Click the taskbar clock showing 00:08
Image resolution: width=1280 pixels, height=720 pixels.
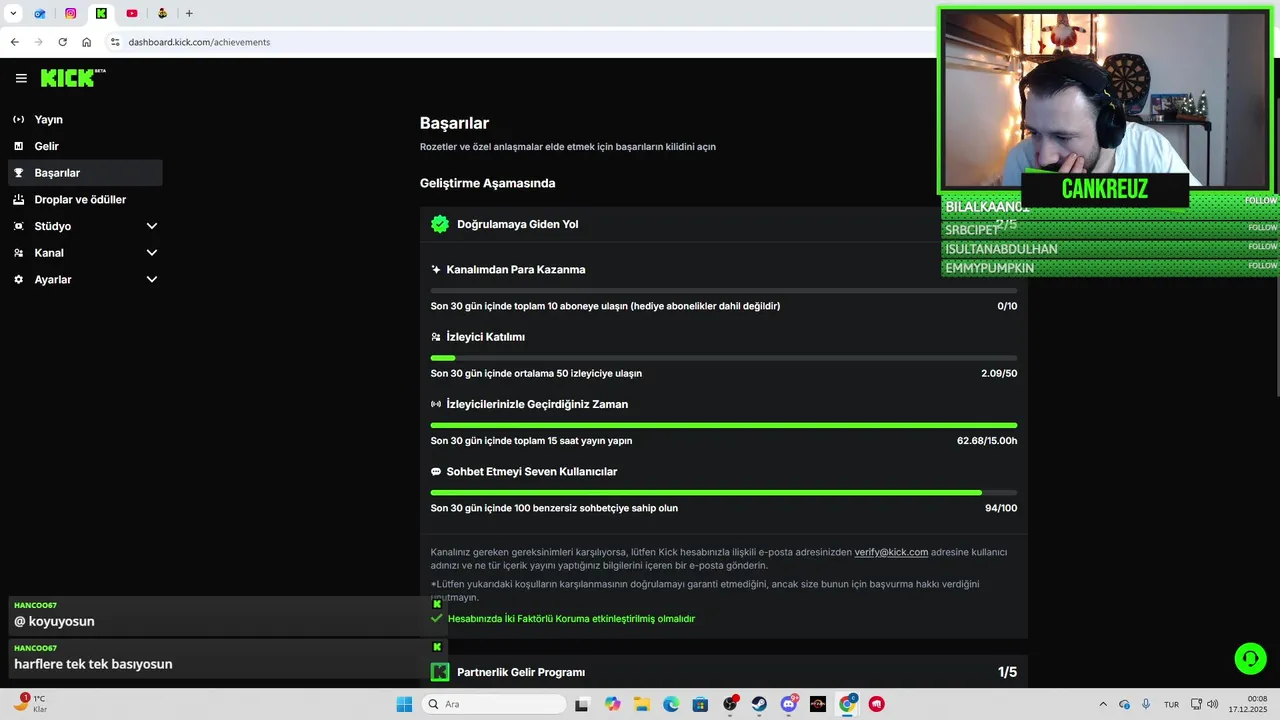coord(1247,704)
